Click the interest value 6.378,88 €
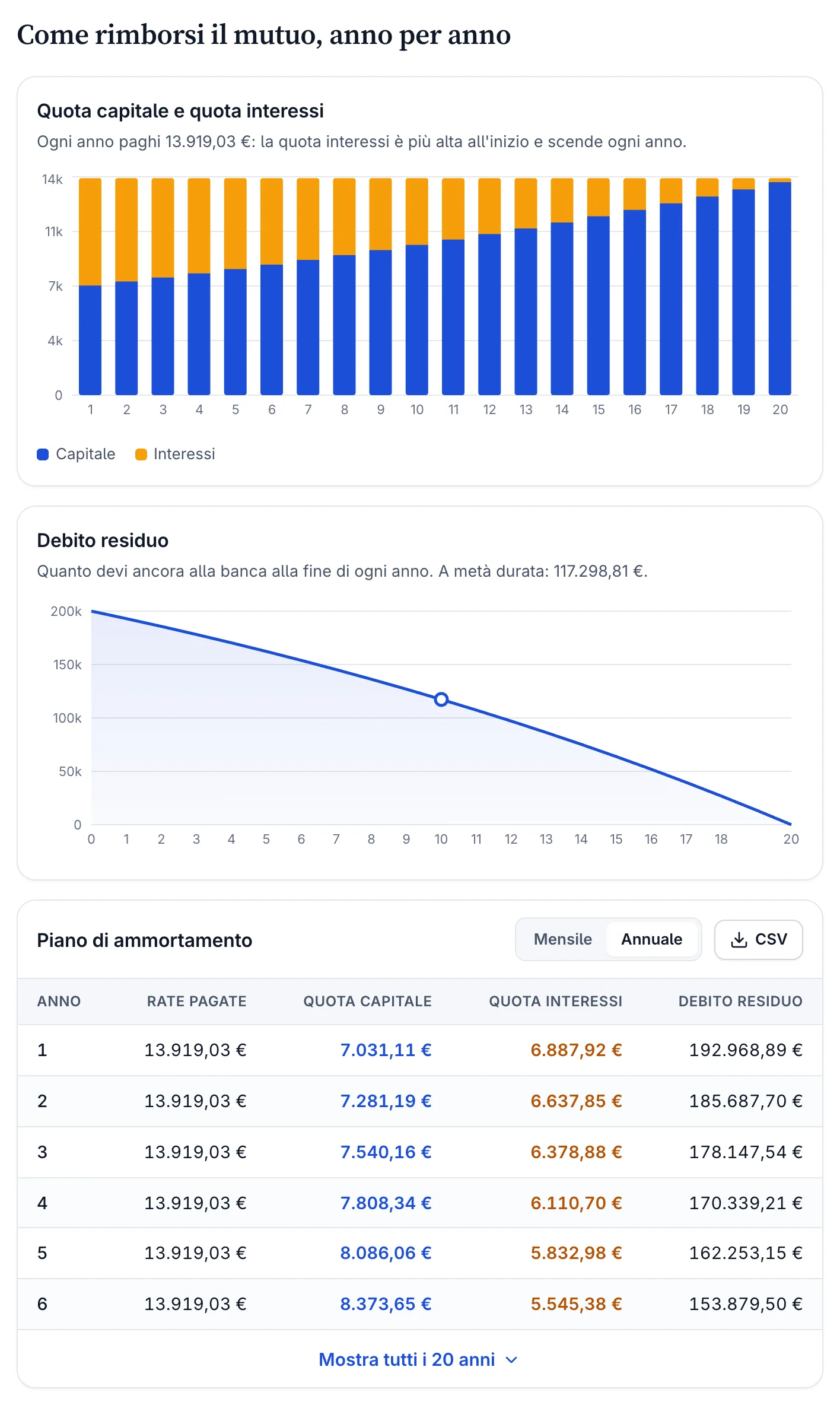 (x=576, y=1152)
